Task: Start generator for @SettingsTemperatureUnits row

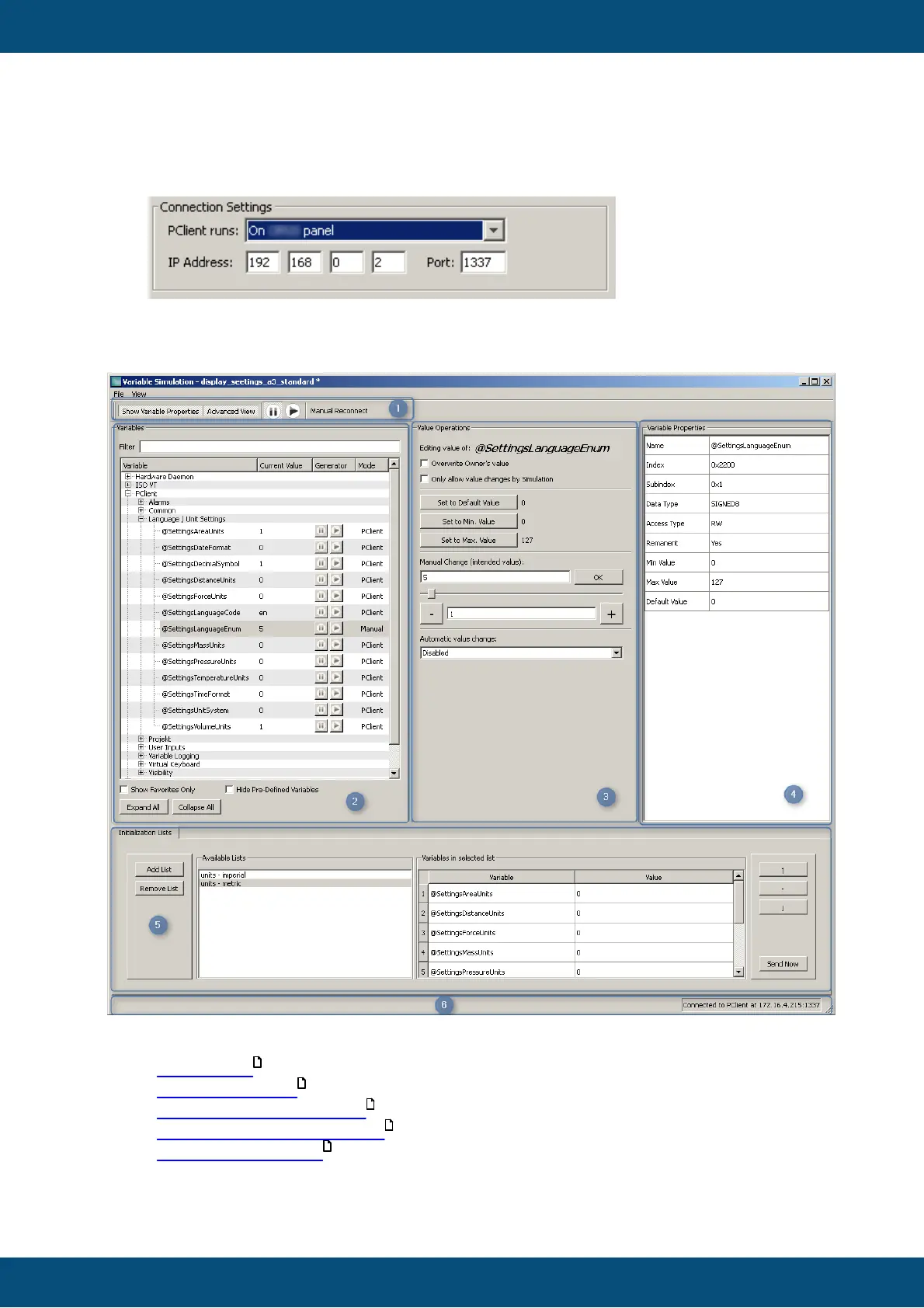Action: pos(336,677)
